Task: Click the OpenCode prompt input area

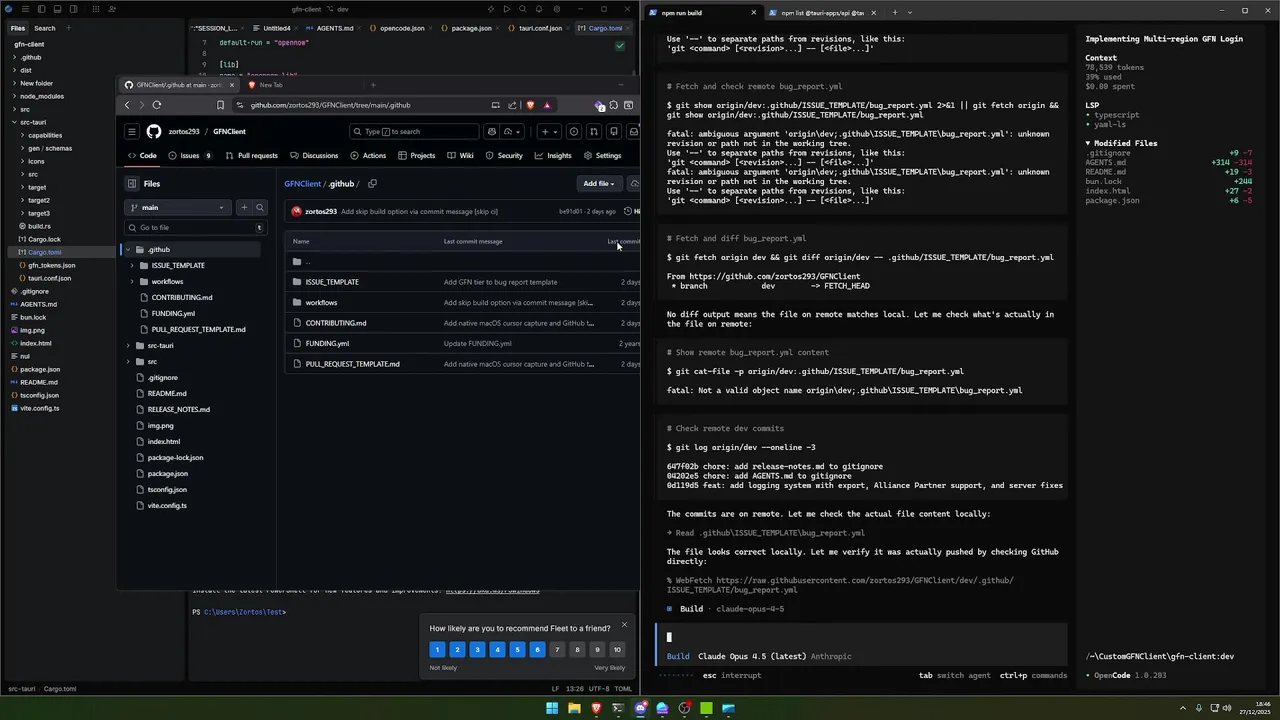Action: coord(860,637)
